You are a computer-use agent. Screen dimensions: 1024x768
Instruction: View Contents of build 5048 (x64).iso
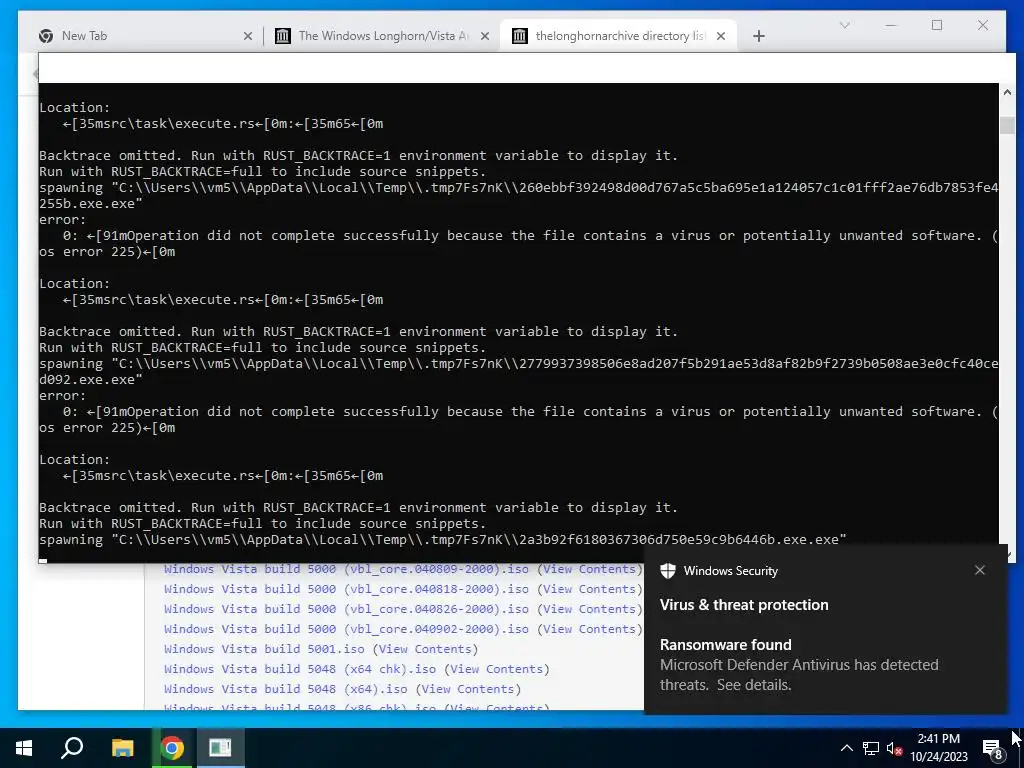468,689
